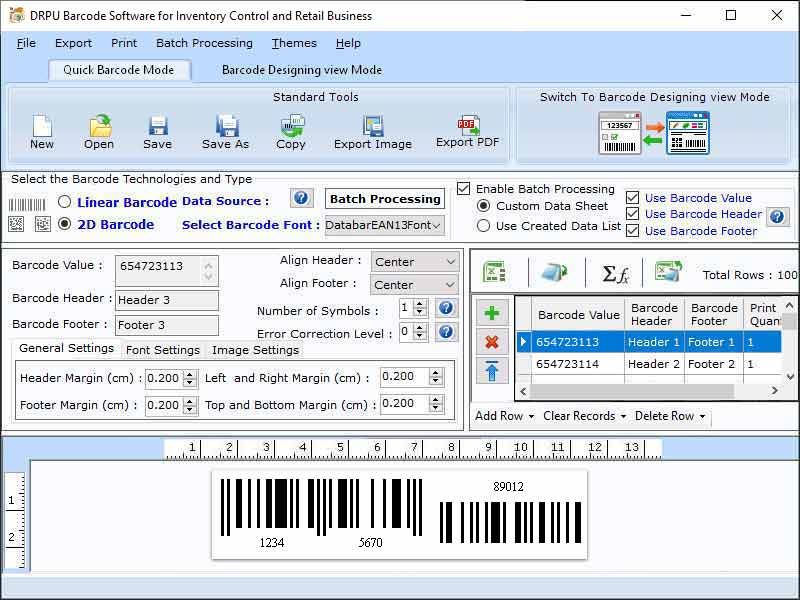800x600 pixels.
Task: Create a new barcode with the New icon
Action: click(41, 130)
